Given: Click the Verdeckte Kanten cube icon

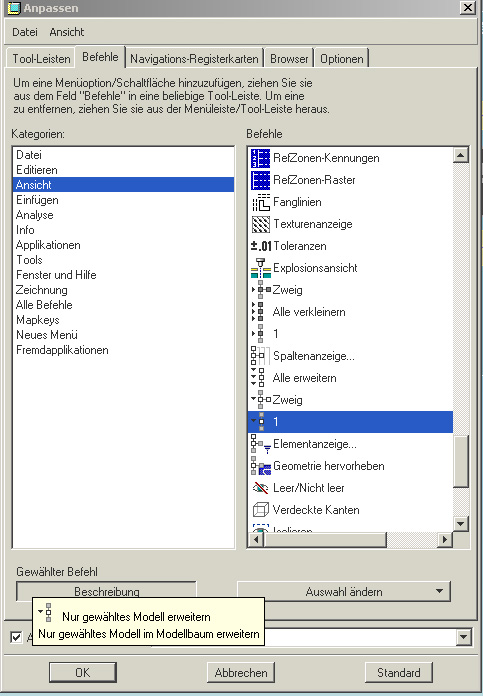Looking at the screenshot, I should tap(261, 510).
